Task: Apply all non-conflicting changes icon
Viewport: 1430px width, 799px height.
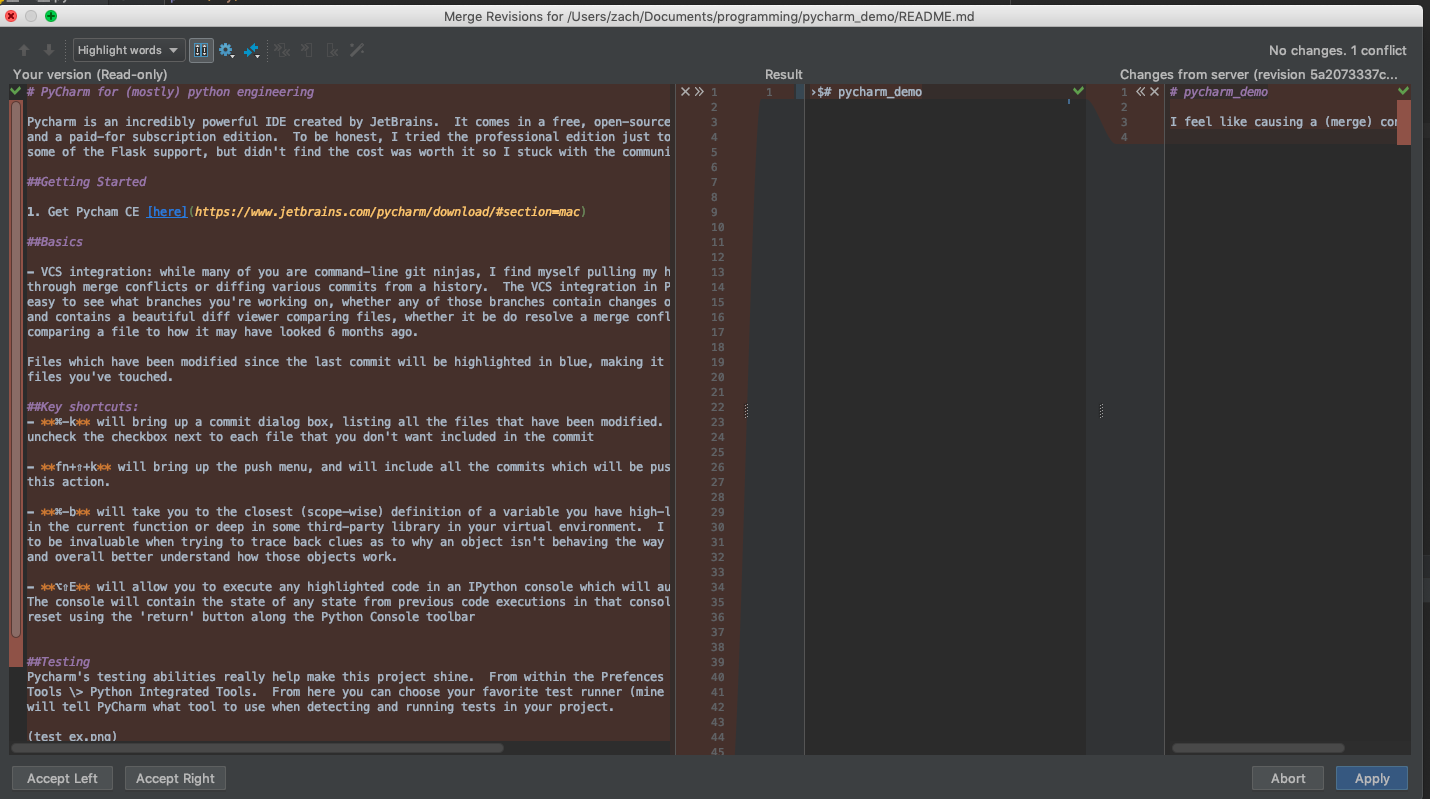Action: click(282, 50)
